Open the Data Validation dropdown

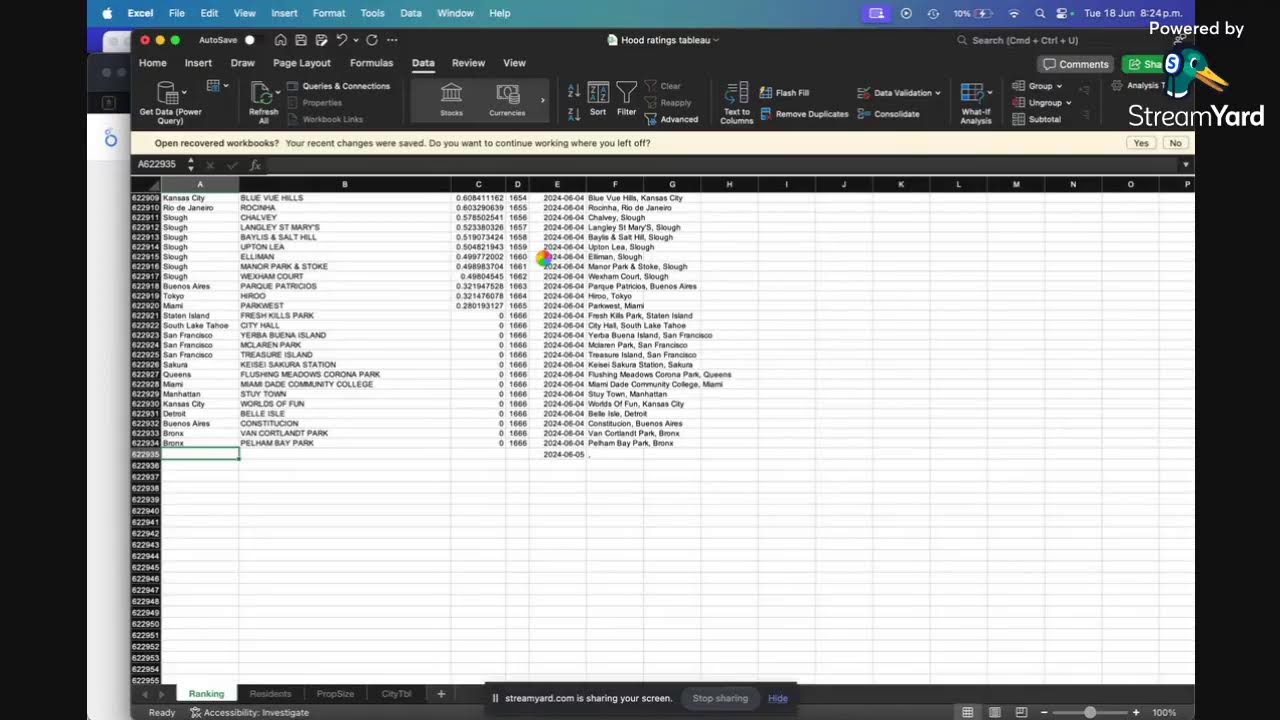pos(937,93)
